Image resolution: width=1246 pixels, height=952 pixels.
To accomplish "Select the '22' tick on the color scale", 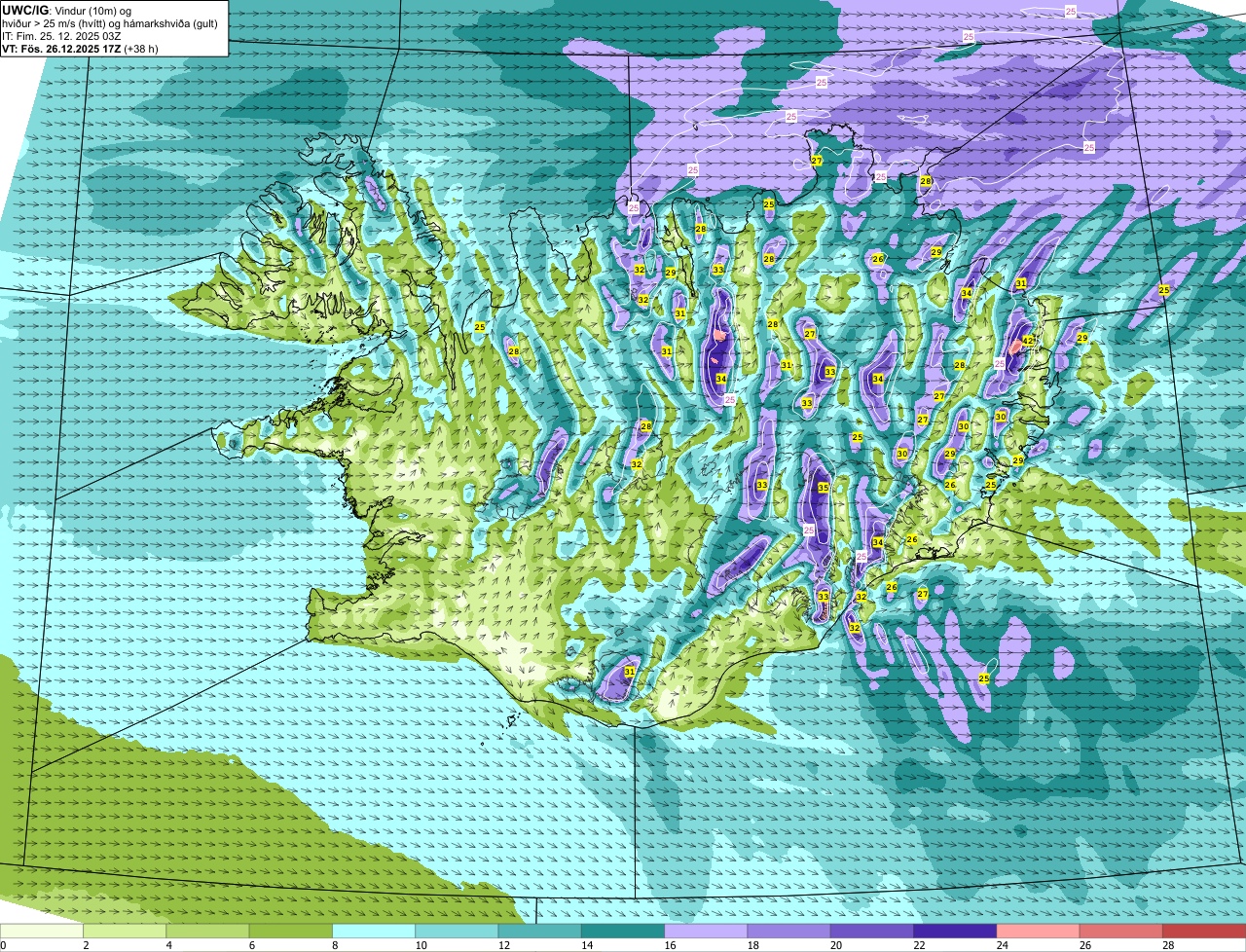I will coord(918,945).
